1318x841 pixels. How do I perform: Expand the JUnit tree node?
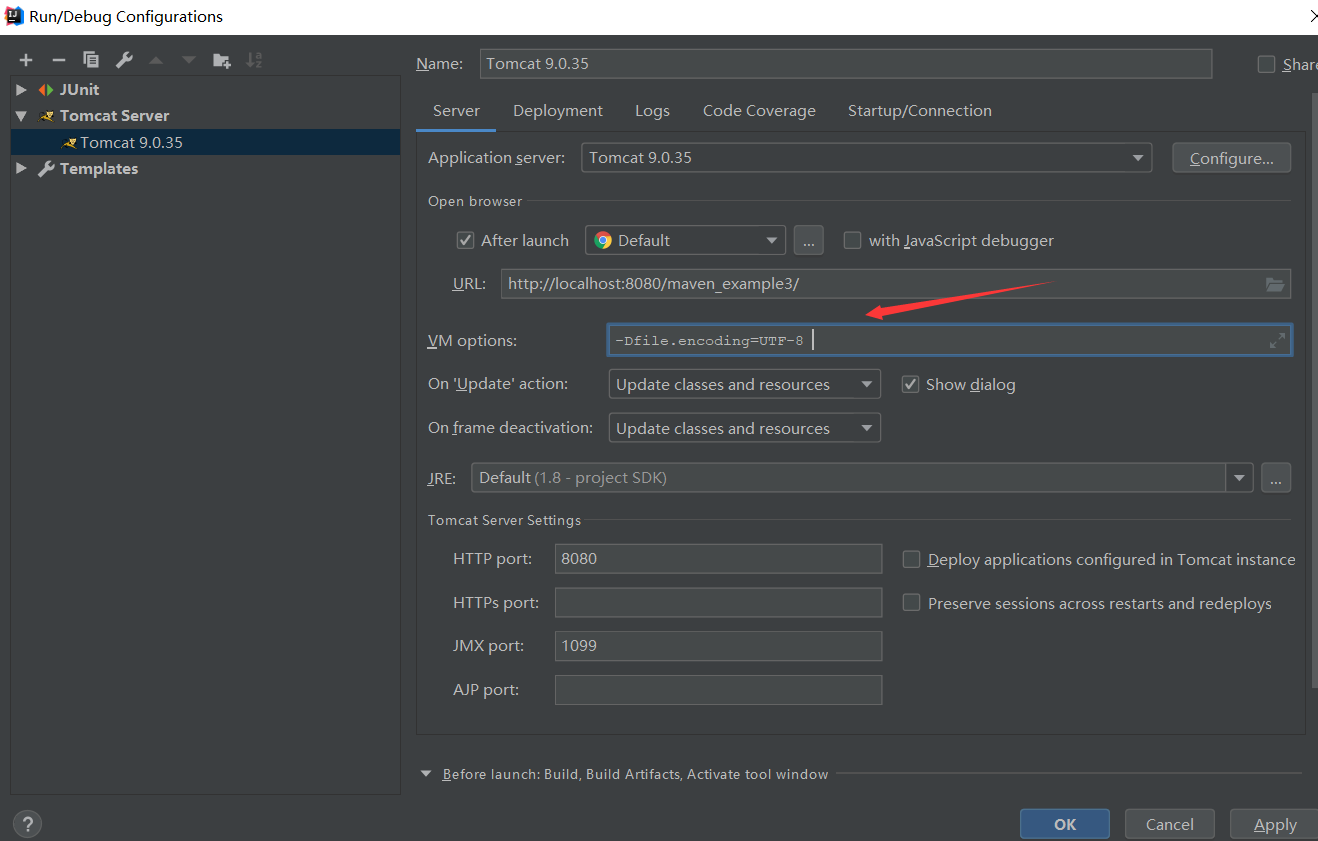click(x=21, y=89)
